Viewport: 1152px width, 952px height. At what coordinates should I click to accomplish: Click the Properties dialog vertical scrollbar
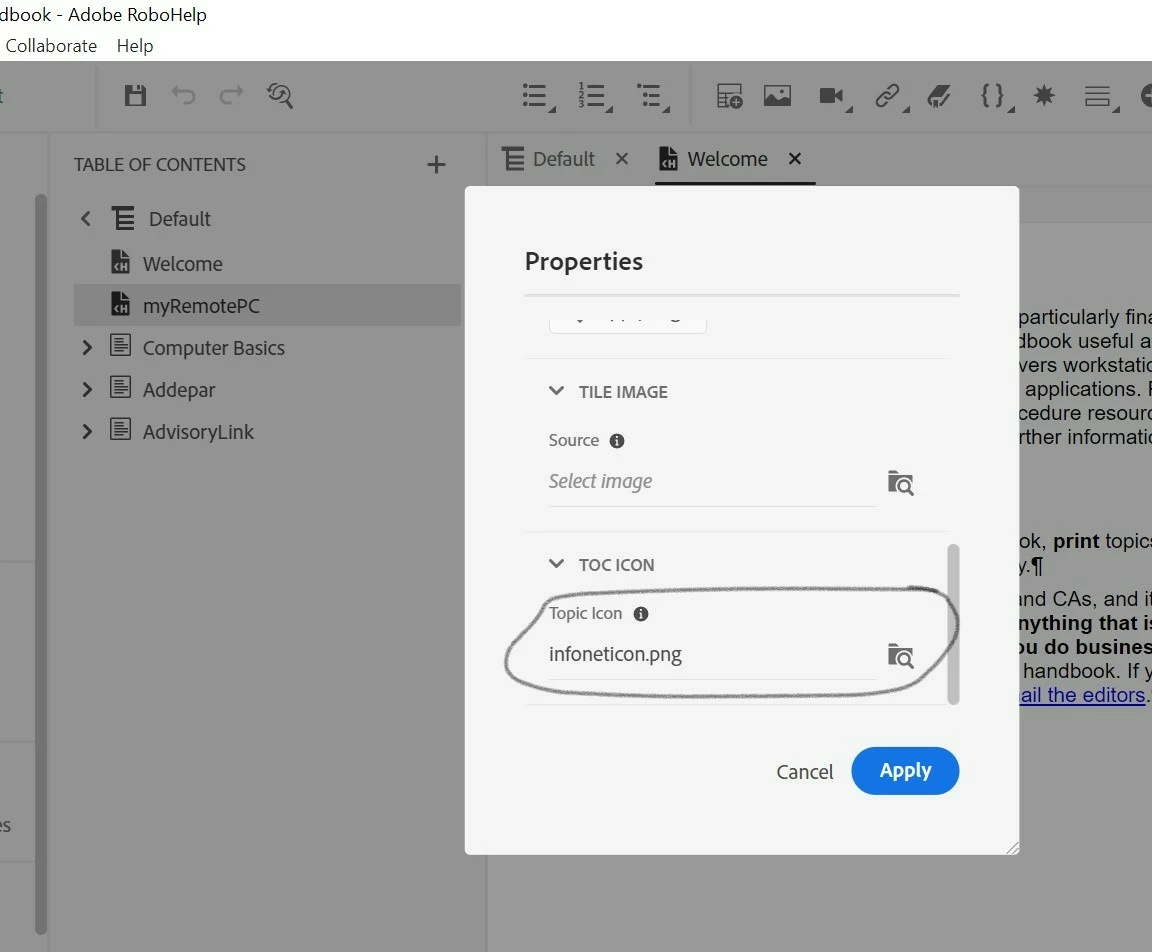coord(953,624)
